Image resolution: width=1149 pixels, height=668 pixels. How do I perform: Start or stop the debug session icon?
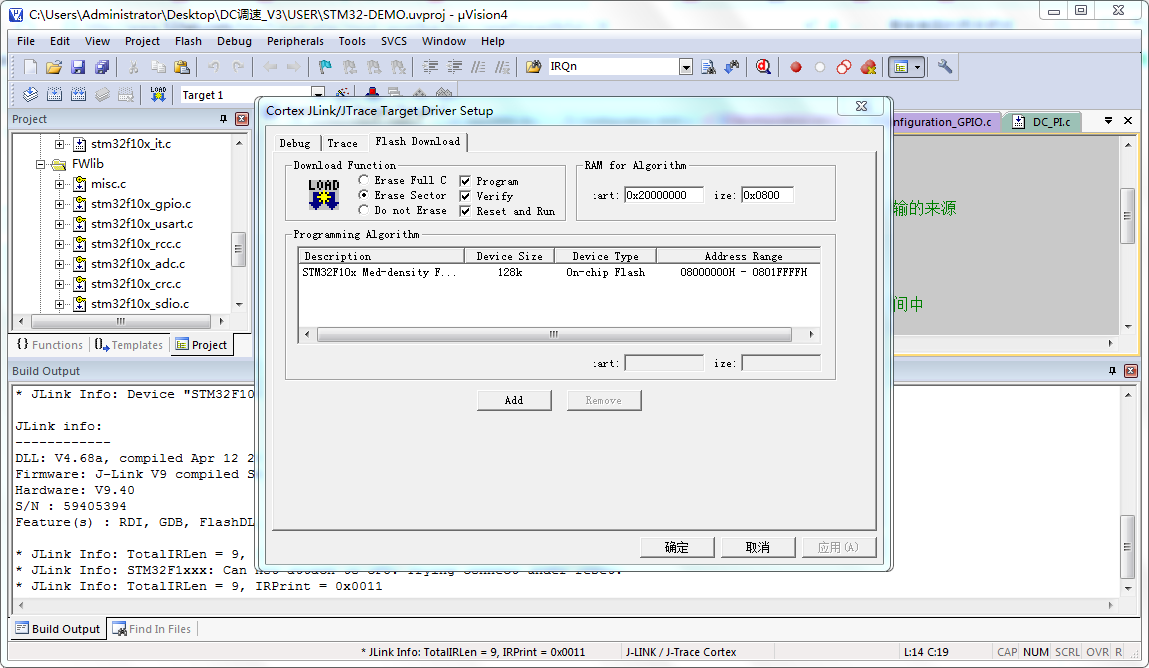click(764, 67)
